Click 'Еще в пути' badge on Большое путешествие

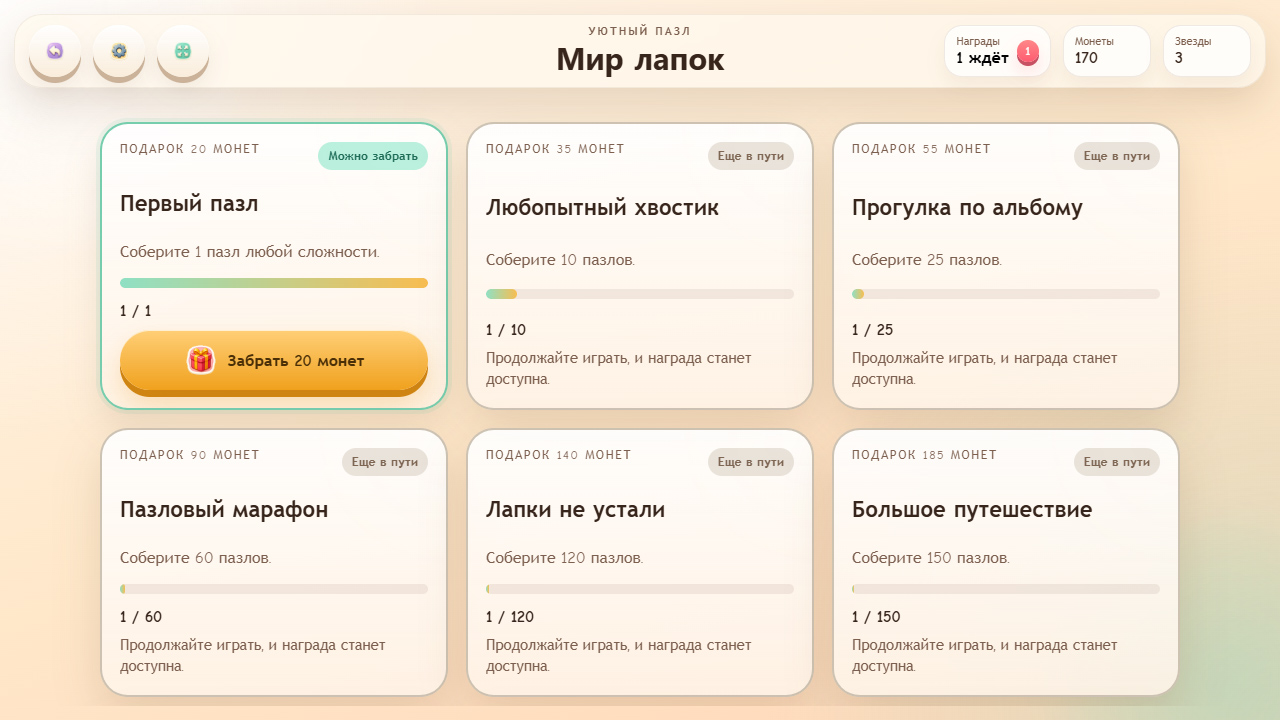(1117, 462)
